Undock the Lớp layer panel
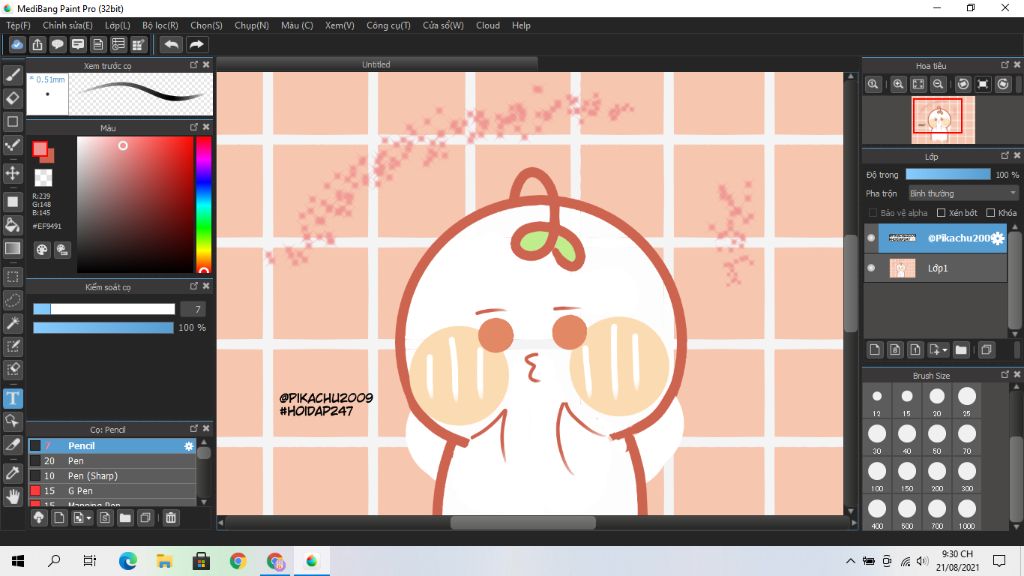1024x576 pixels. coord(1005,156)
